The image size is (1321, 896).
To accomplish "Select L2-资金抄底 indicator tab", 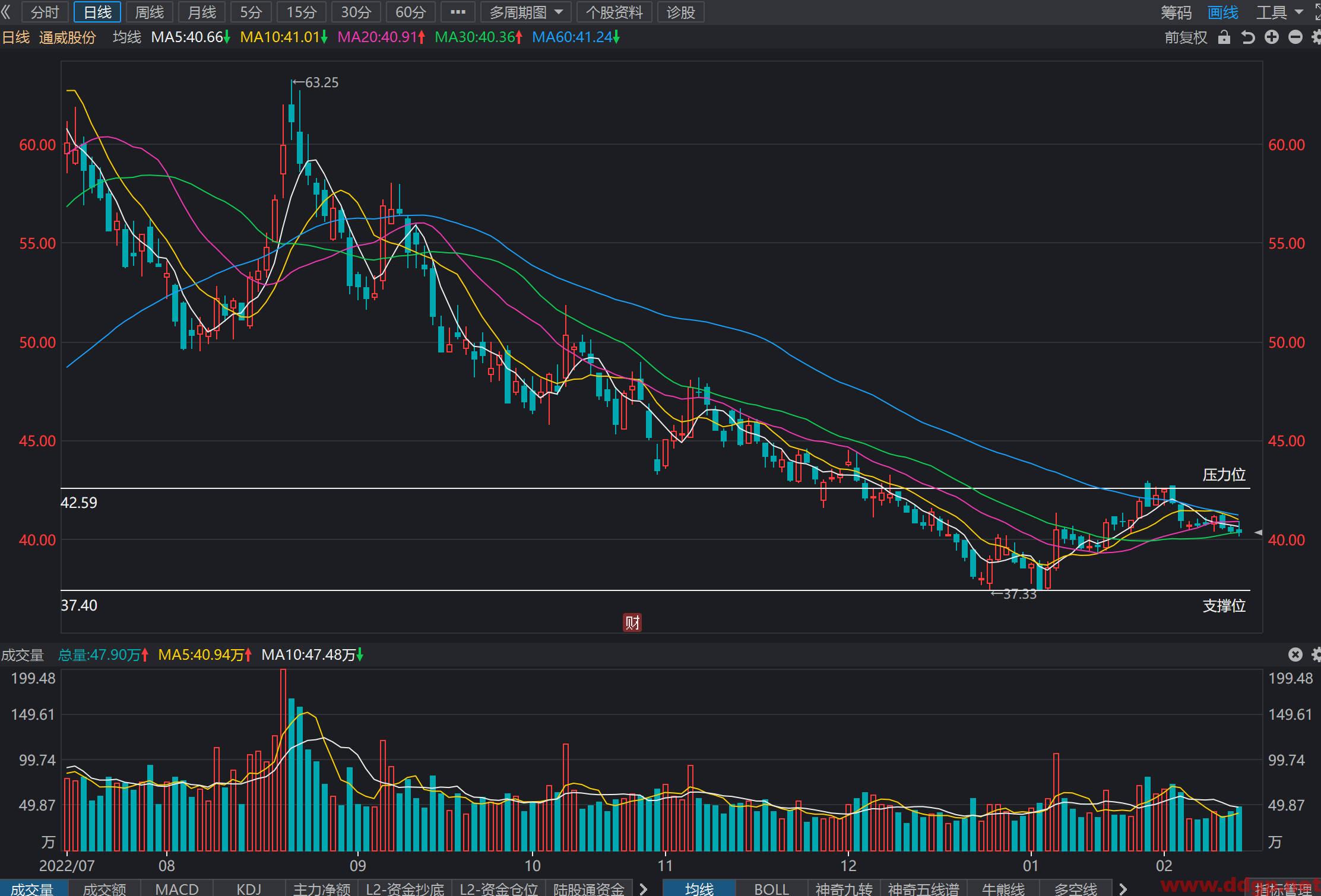I will click(x=405, y=889).
